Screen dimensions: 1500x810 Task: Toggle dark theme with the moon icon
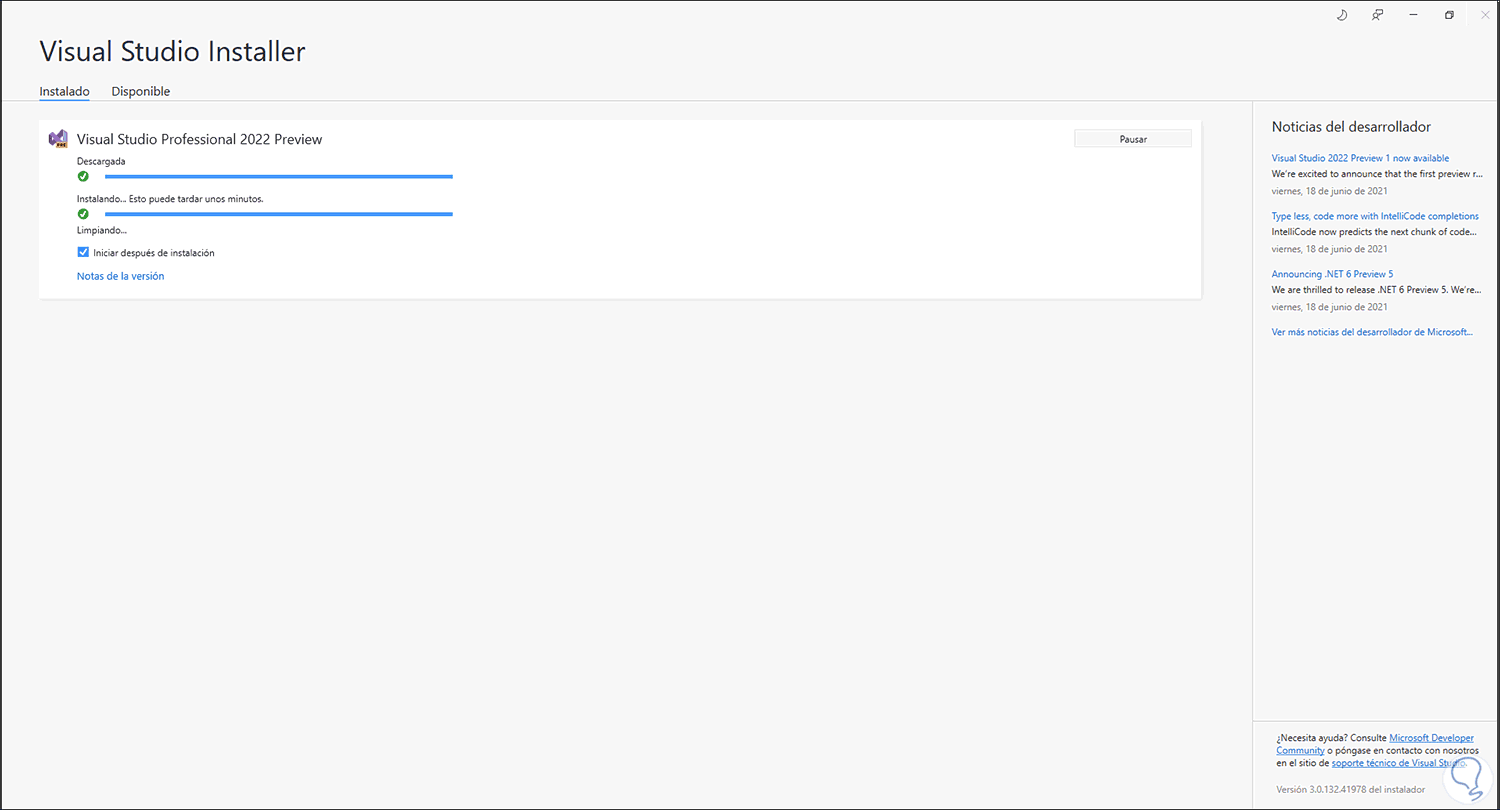tap(1342, 15)
